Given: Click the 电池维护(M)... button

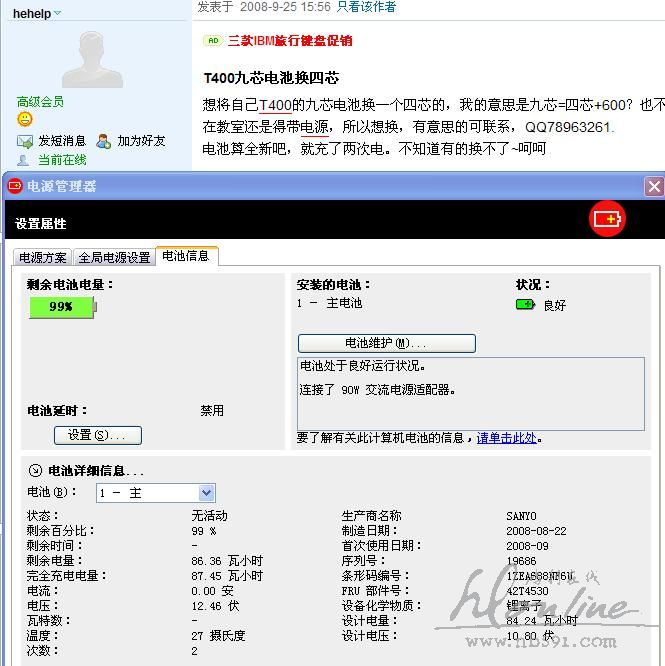Looking at the screenshot, I should (386, 343).
